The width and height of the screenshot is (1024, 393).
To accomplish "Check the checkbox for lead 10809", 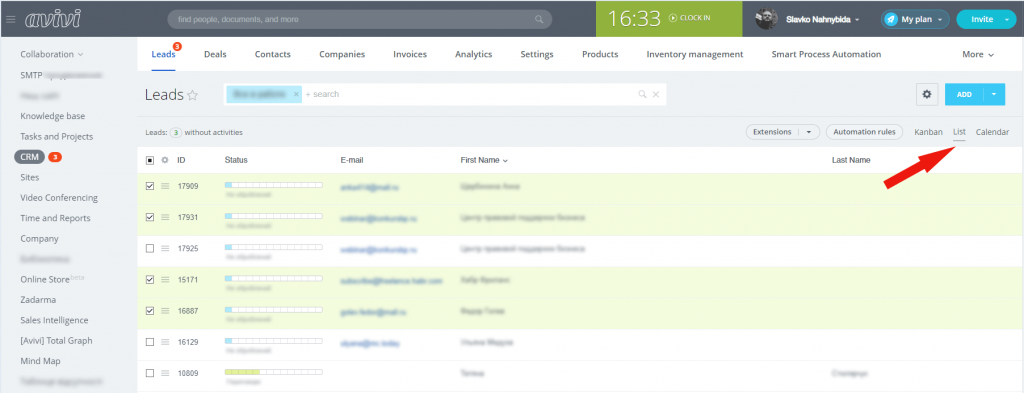I will click(150, 373).
